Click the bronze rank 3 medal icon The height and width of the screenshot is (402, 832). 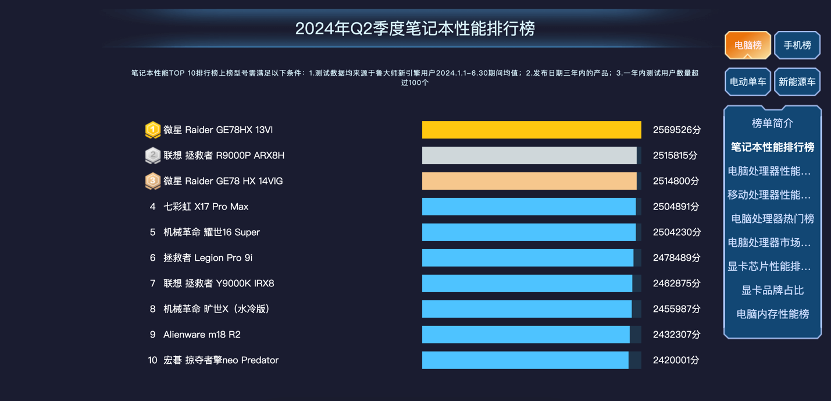point(153,181)
